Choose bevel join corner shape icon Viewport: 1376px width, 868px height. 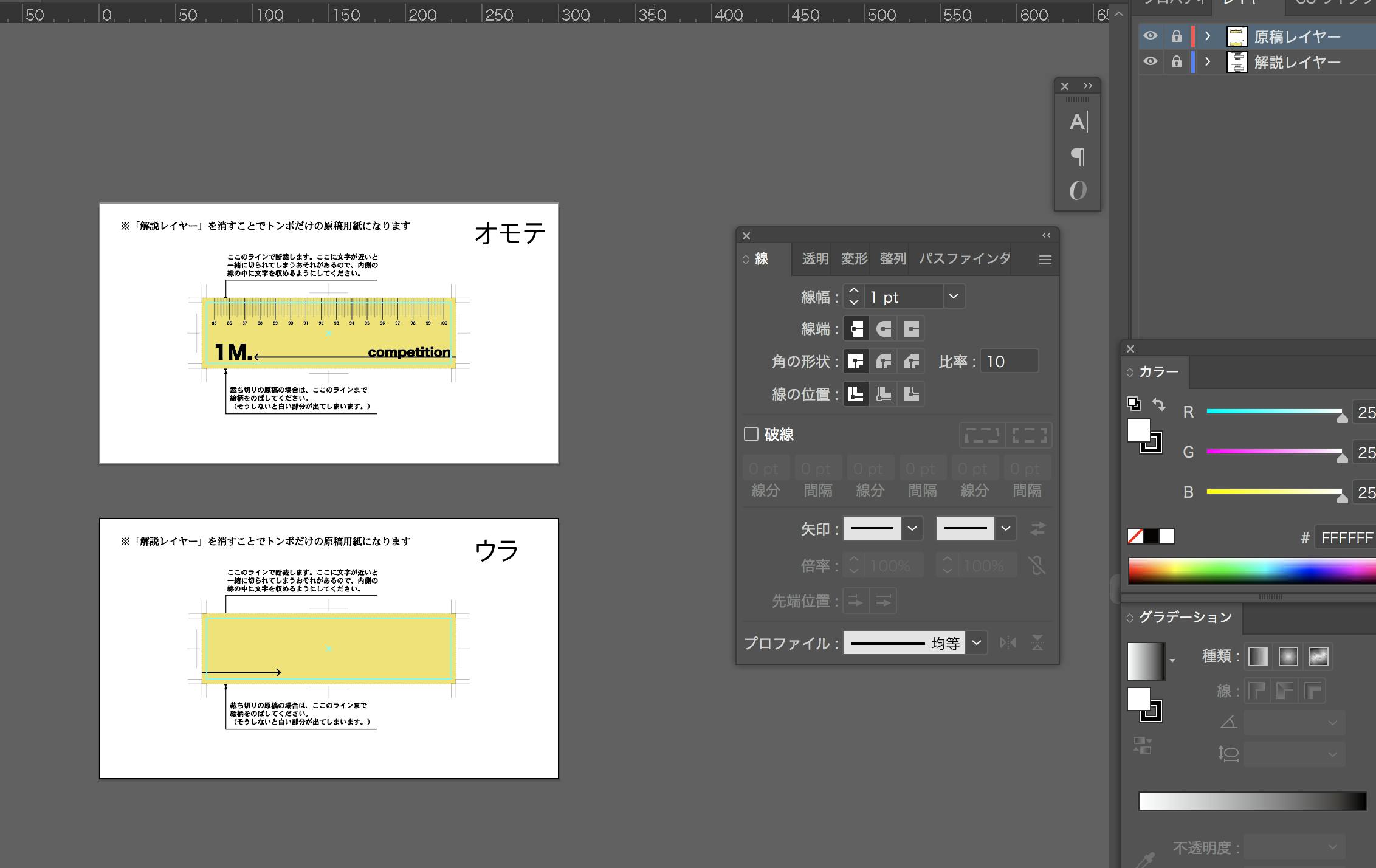(911, 362)
